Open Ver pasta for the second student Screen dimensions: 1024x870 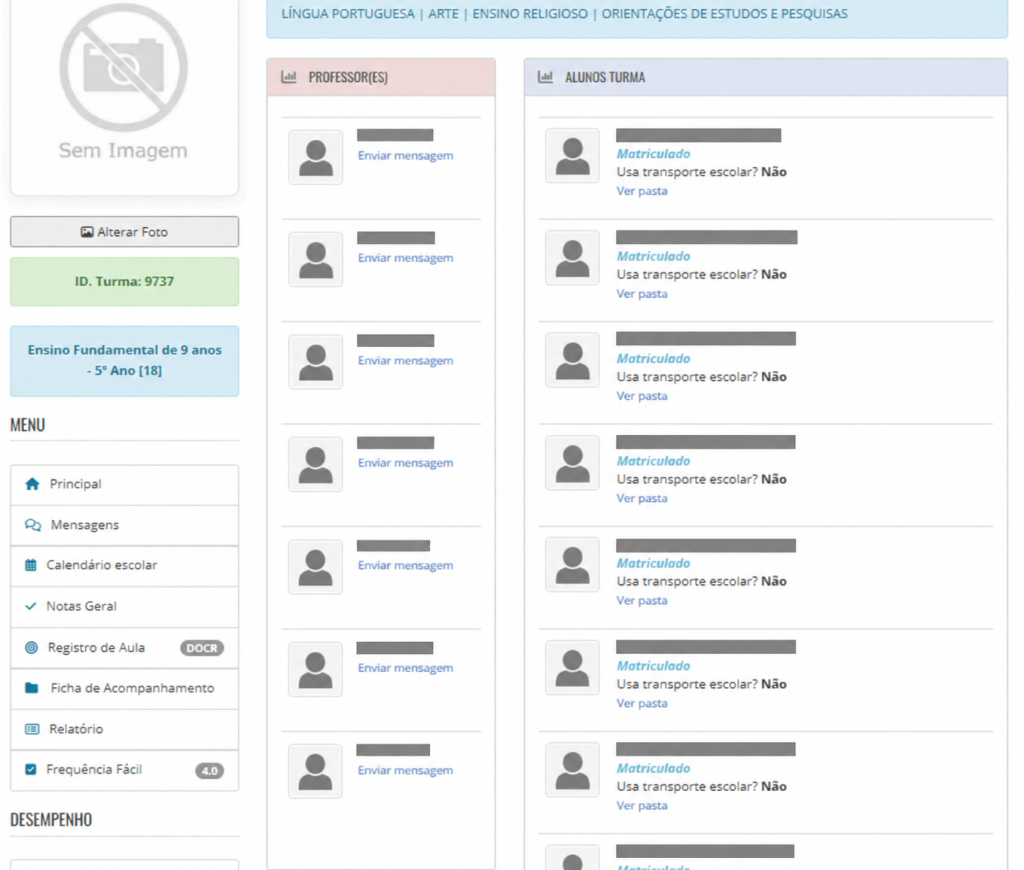(642, 294)
